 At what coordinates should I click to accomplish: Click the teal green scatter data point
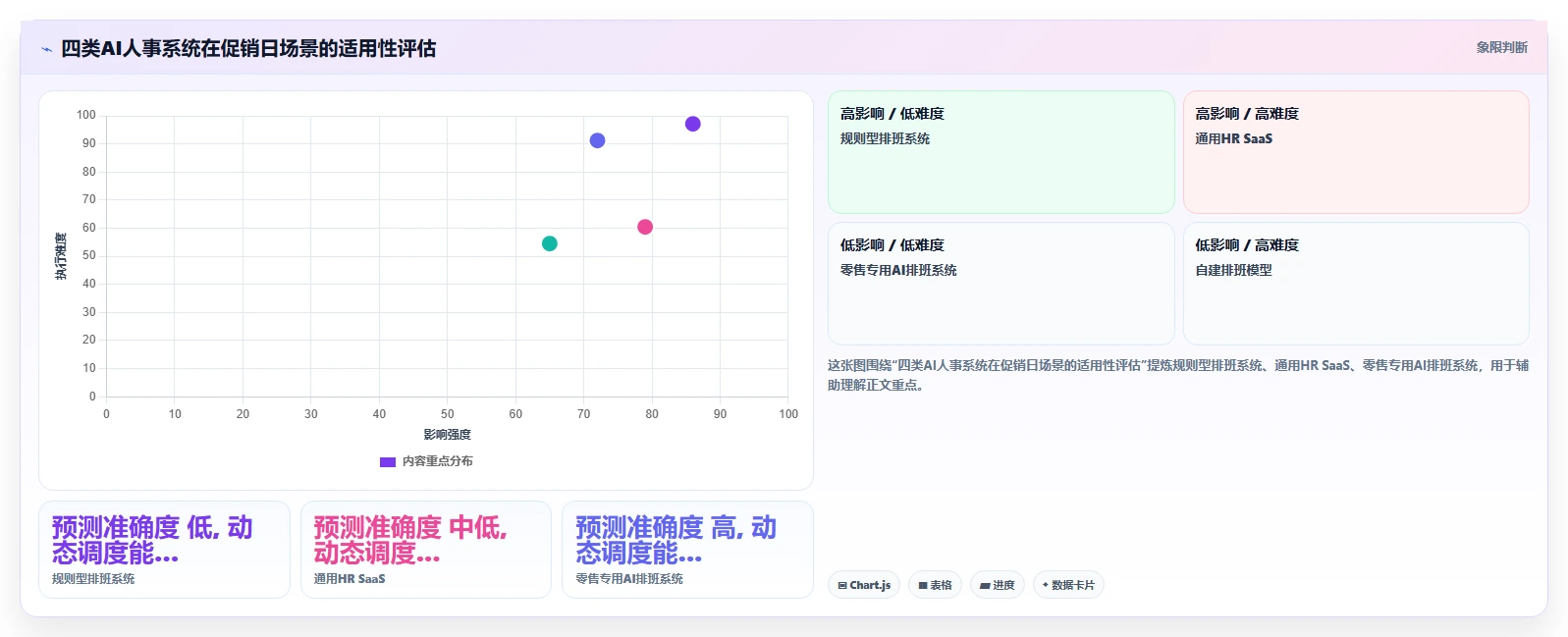[x=550, y=243]
